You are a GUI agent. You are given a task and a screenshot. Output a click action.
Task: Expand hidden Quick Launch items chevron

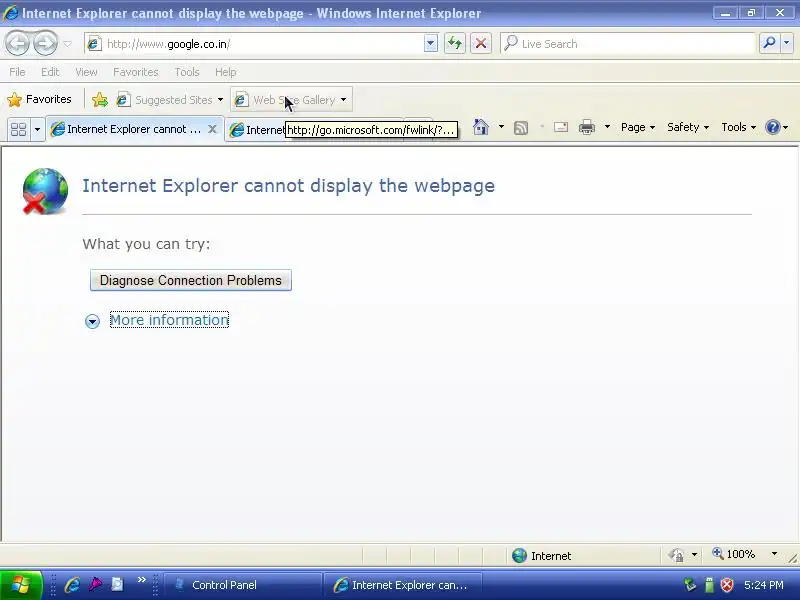(x=141, y=579)
